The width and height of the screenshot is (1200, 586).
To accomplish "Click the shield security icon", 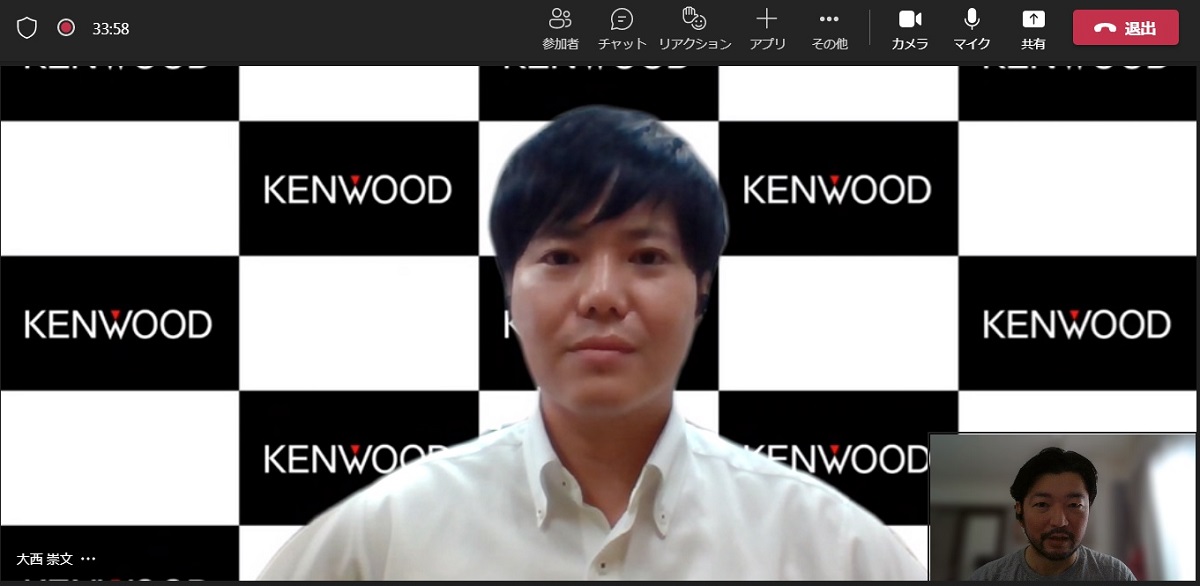I will tap(27, 28).
